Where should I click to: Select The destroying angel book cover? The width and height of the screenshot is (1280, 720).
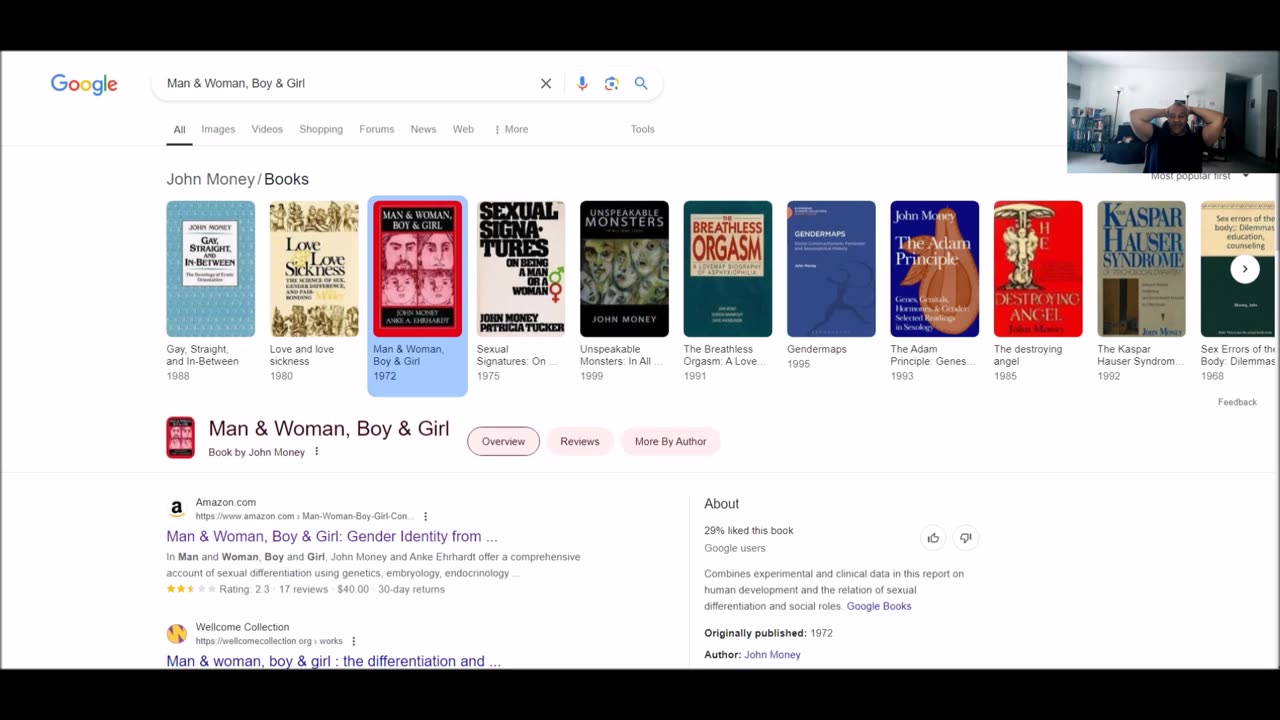point(1038,269)
